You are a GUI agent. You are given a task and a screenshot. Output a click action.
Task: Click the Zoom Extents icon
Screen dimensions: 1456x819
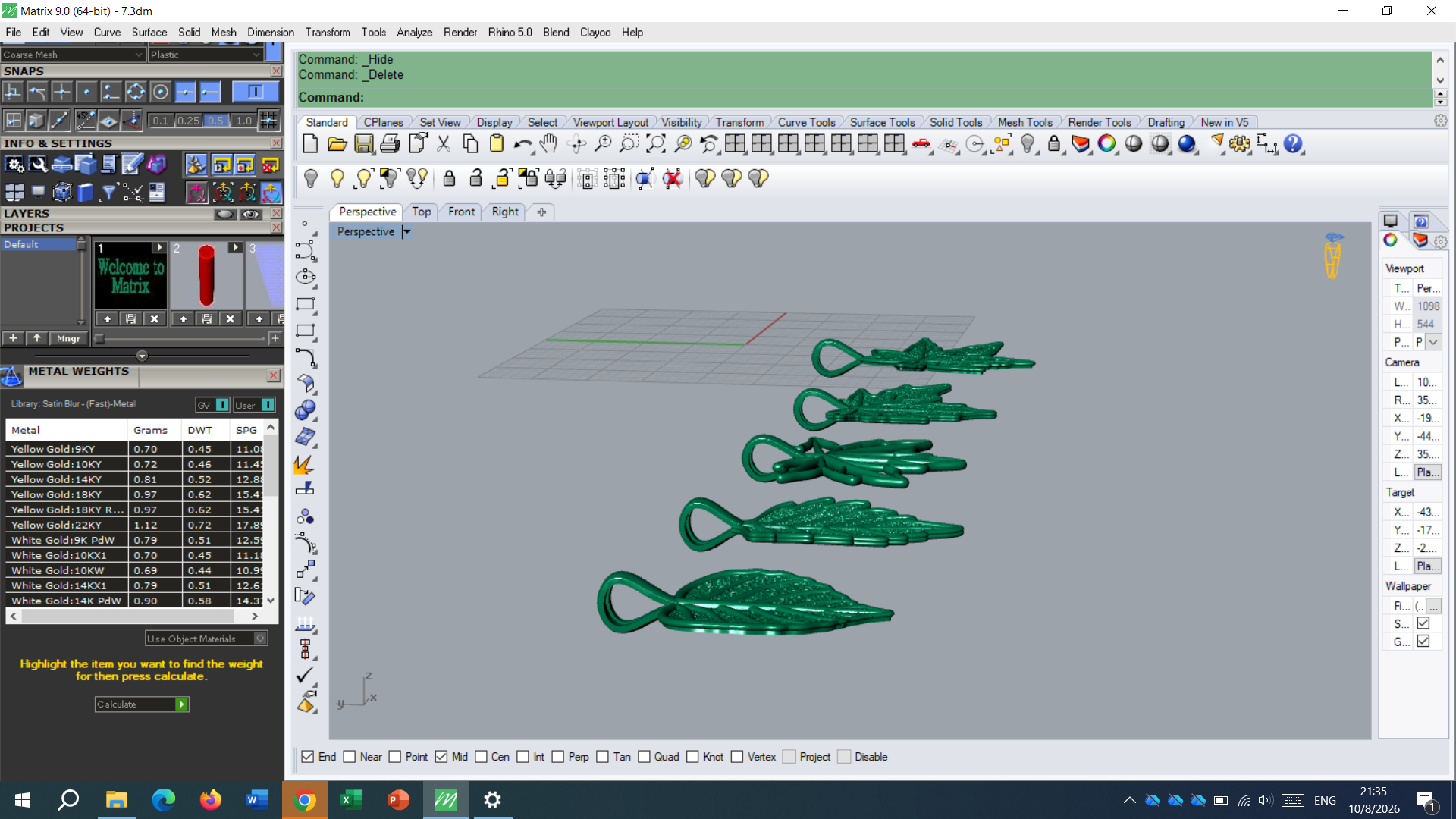(656, 144)
